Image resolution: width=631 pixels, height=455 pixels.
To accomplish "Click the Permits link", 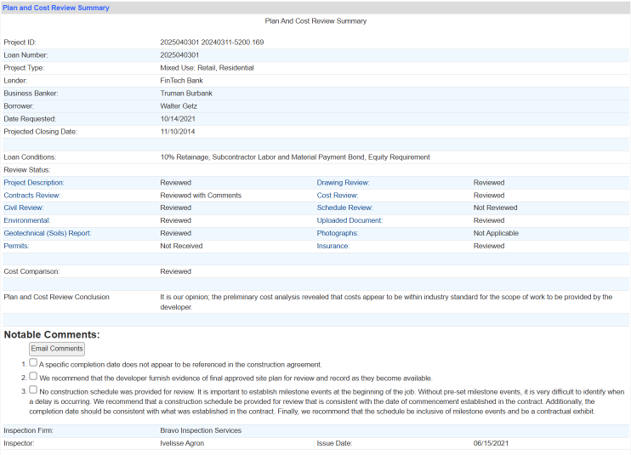I will click(17, 245).
